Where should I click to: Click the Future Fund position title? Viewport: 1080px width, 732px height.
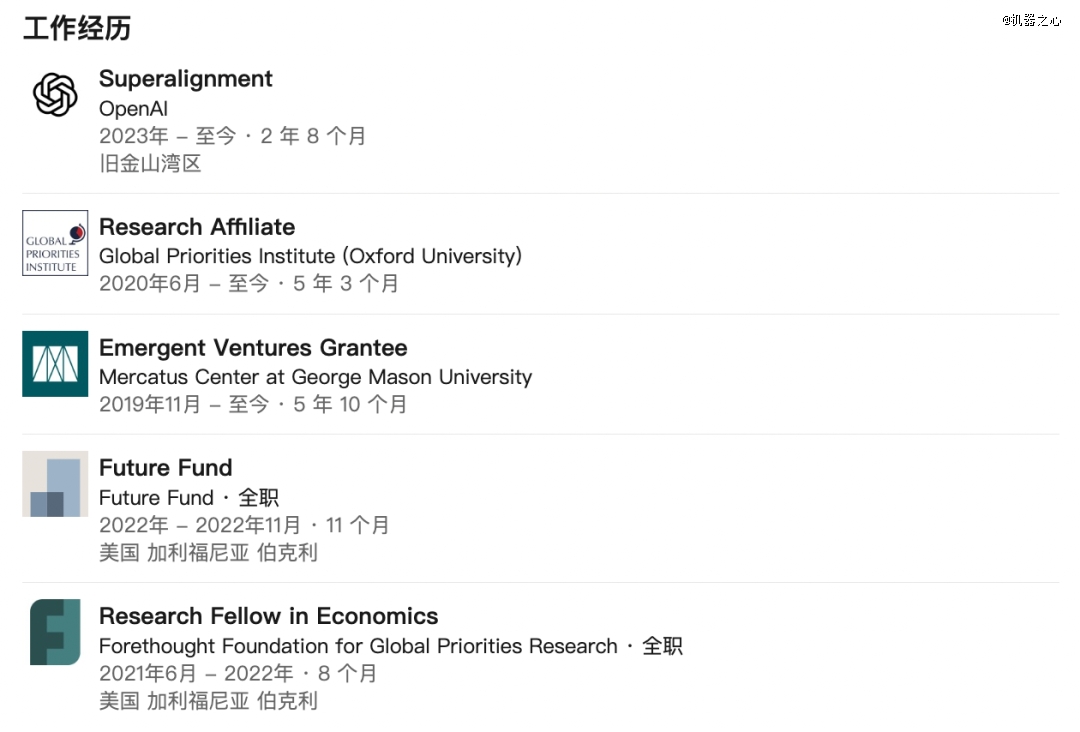pyautogui.click(x=165, y=468)
